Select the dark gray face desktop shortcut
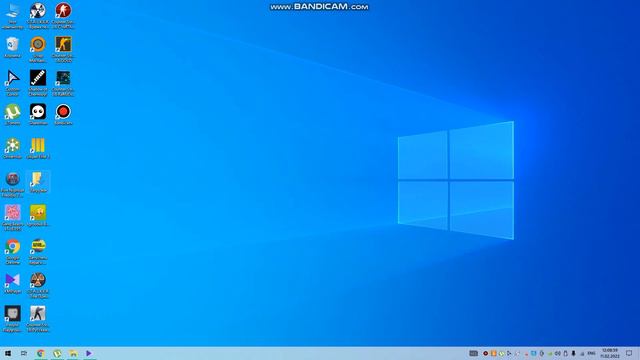 point(13,319)
